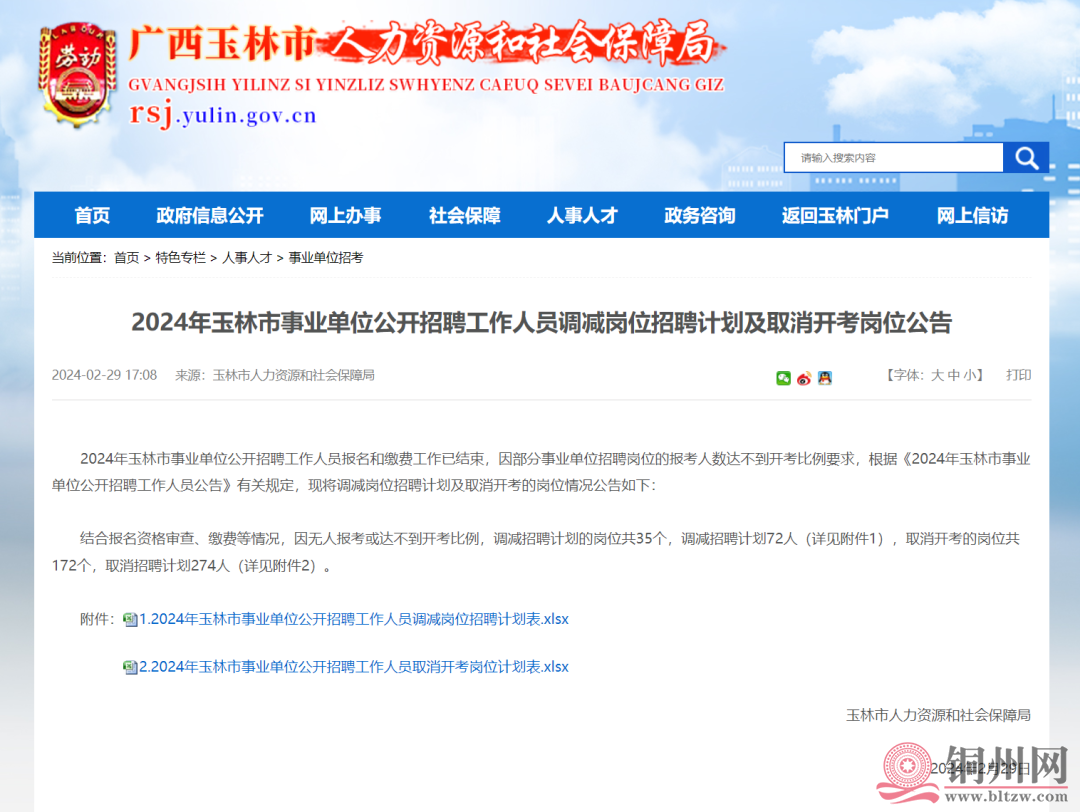Focus the search input box

point(893,158)
